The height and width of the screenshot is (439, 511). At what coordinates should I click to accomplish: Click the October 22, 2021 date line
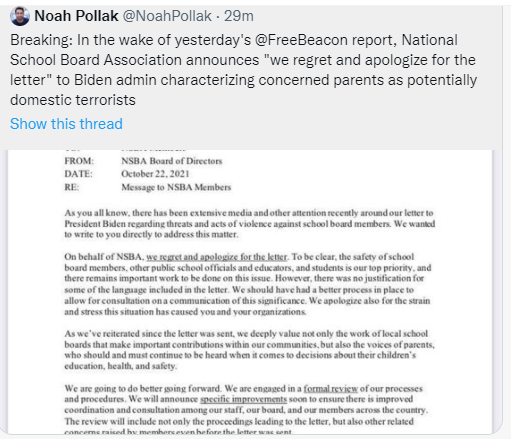click(155, 174)
